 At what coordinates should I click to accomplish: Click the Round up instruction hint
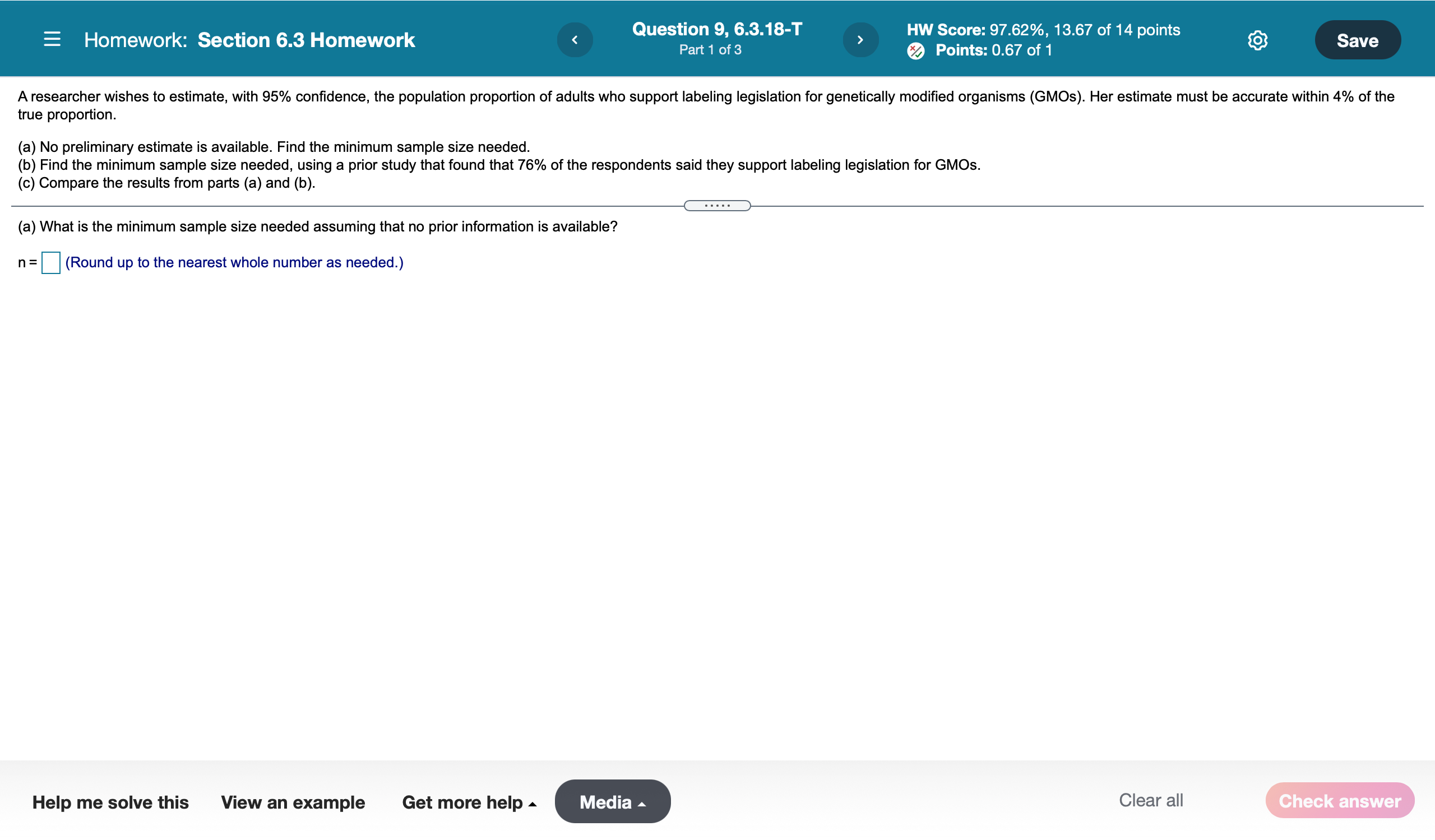pyautogui.click(x=234, y=262)
